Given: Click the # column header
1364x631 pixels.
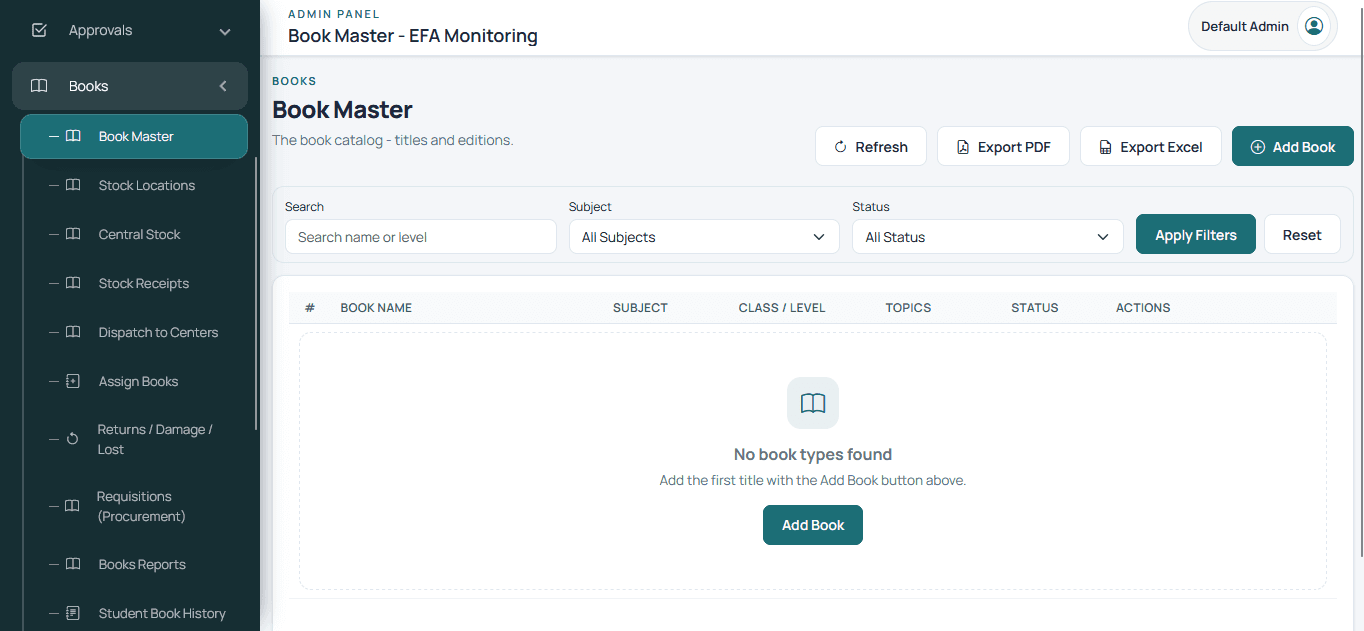Looking at the screenshot, I should tap(310, 308).
